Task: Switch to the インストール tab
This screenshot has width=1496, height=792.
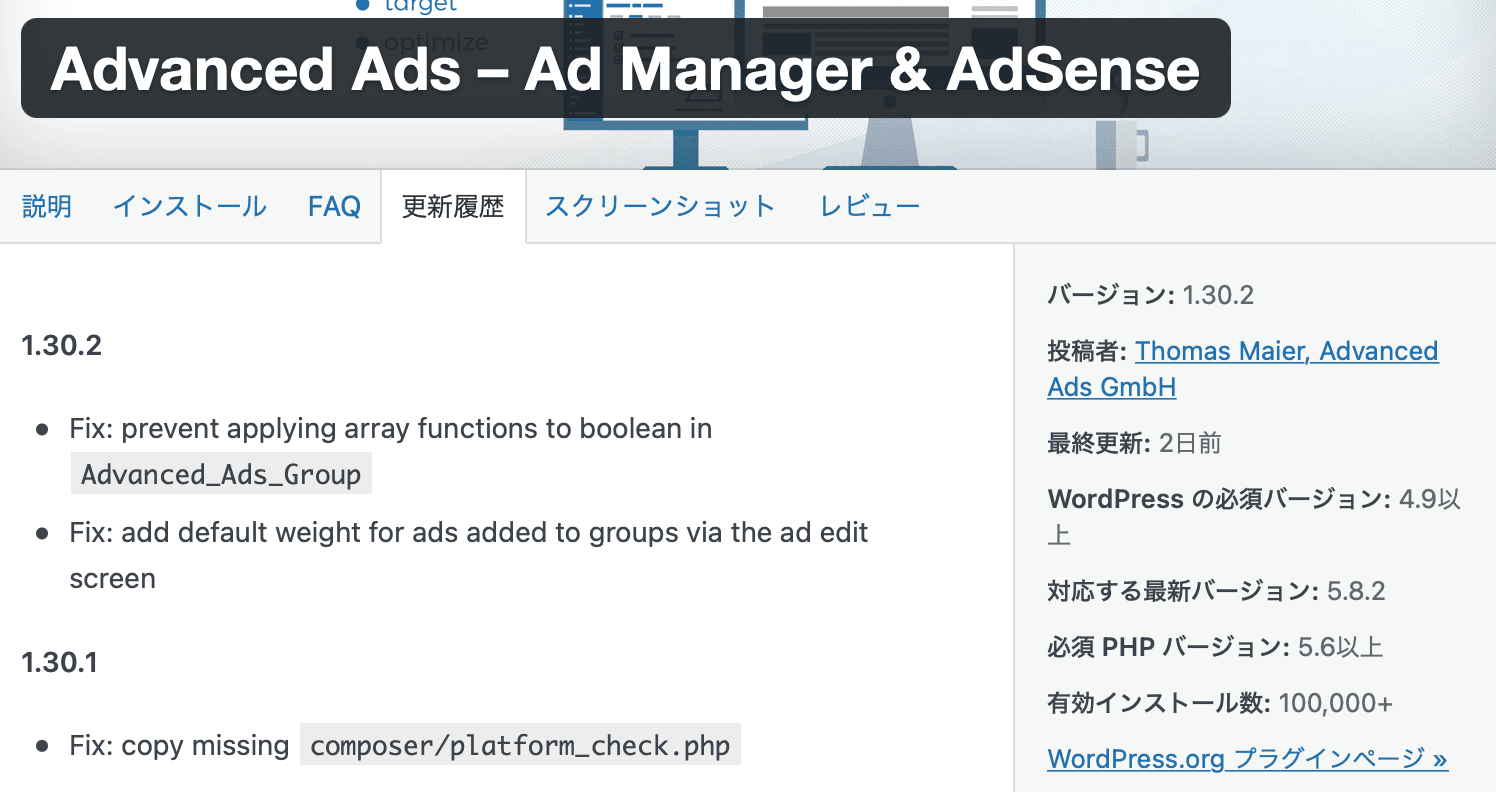Action: (189, 207)
